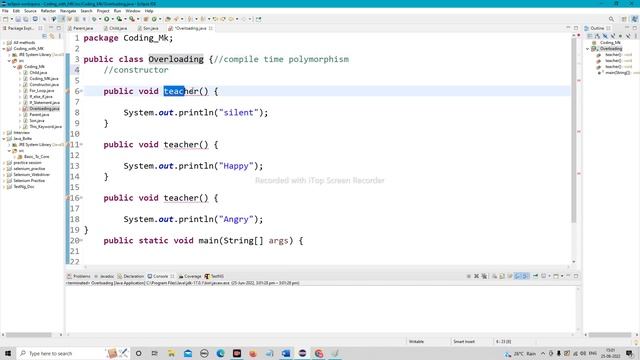Screen dimensions: 640x360
Task: Open Task View on the taskbar
Action: tap(155, 353)
